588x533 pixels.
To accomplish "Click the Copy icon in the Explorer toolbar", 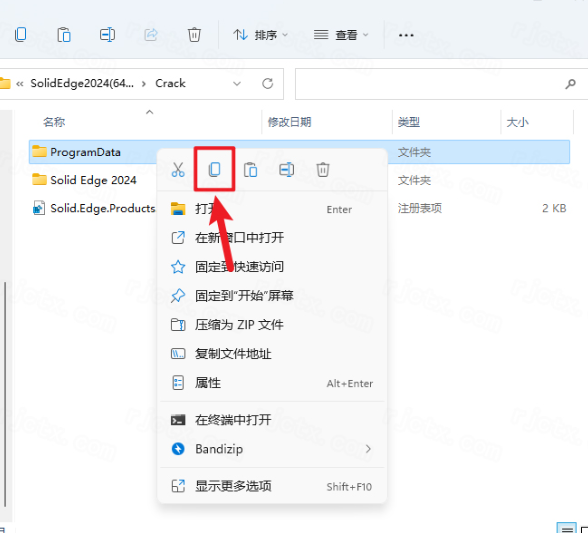I will tap(21, 35).
